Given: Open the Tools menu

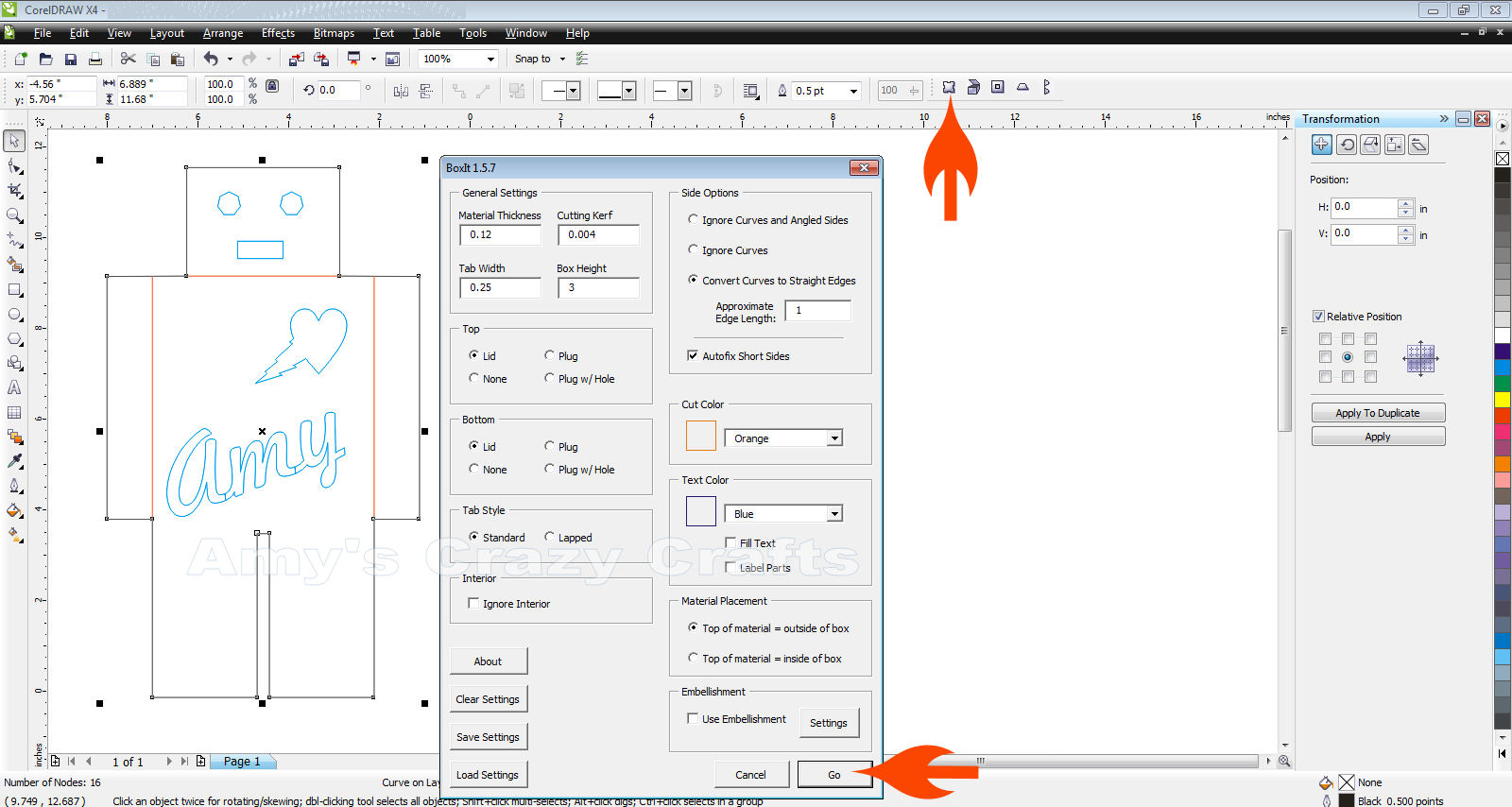Looking at the screenshot, I should point(472,33).
